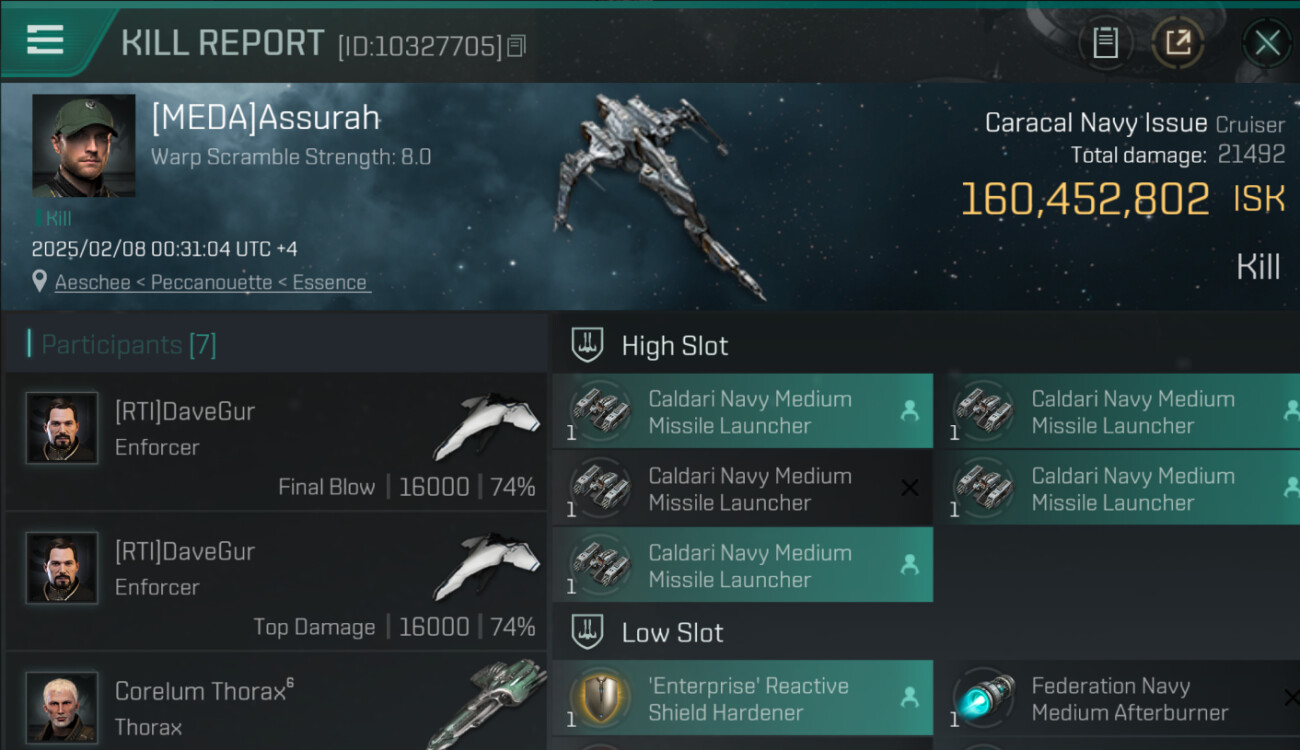Viewport: 1300px width, 750px height.
Task: Click the High Slot shield icon
Action: (587, 346)
